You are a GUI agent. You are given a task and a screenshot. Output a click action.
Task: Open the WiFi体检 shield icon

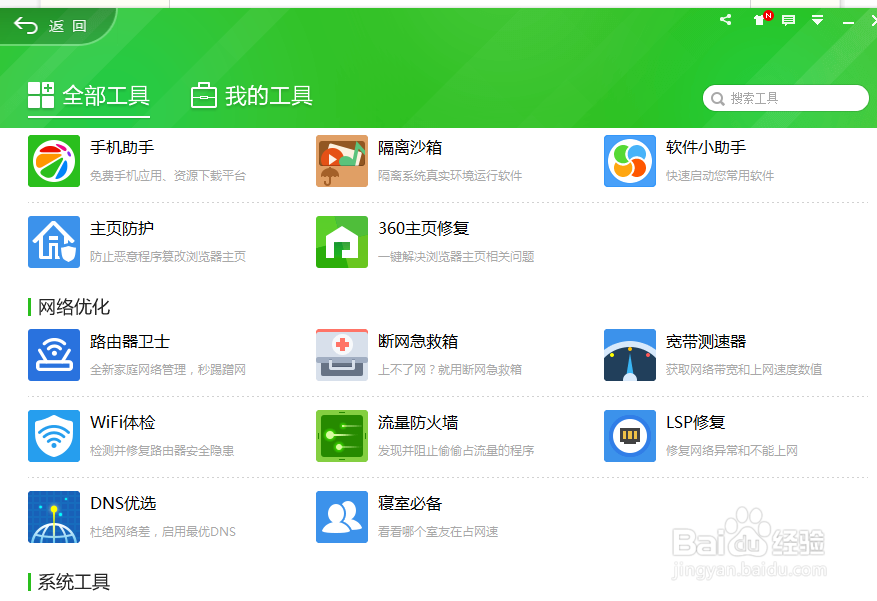pos(54,436)
